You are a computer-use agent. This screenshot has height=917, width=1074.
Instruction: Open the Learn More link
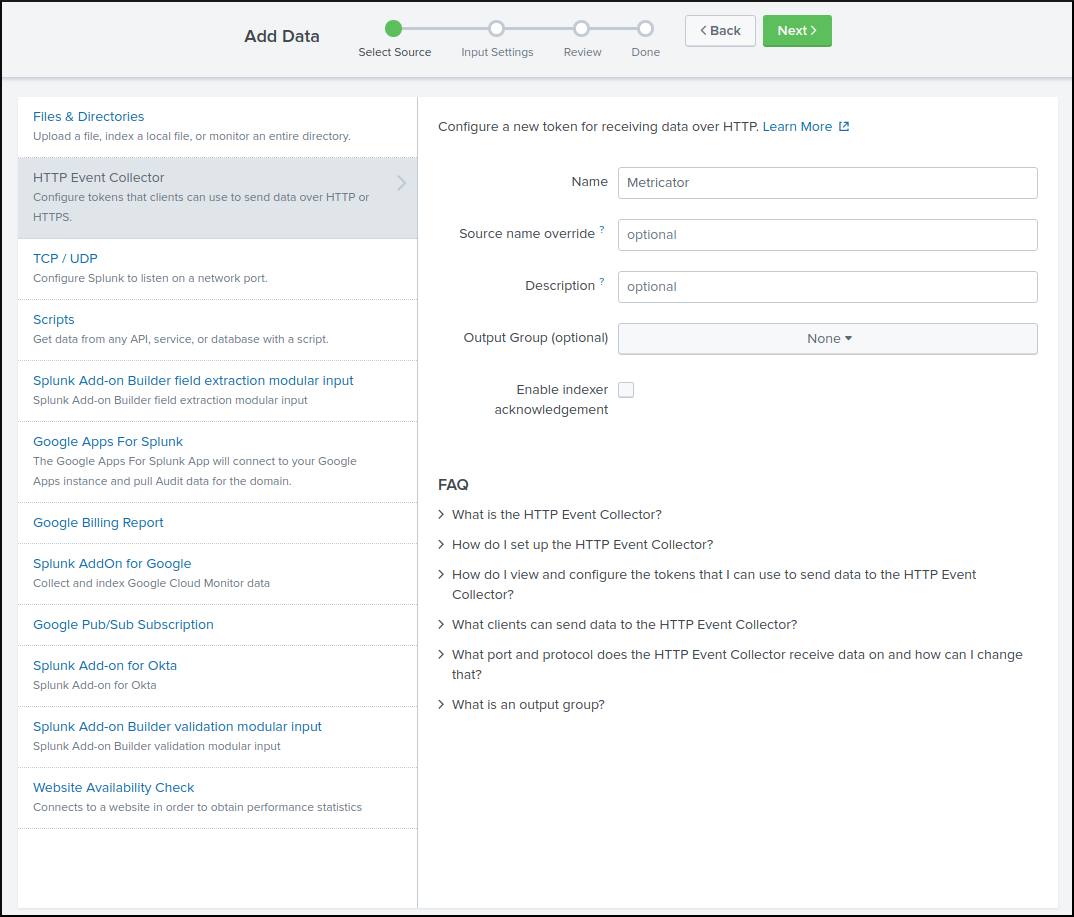tap(797, 127)
